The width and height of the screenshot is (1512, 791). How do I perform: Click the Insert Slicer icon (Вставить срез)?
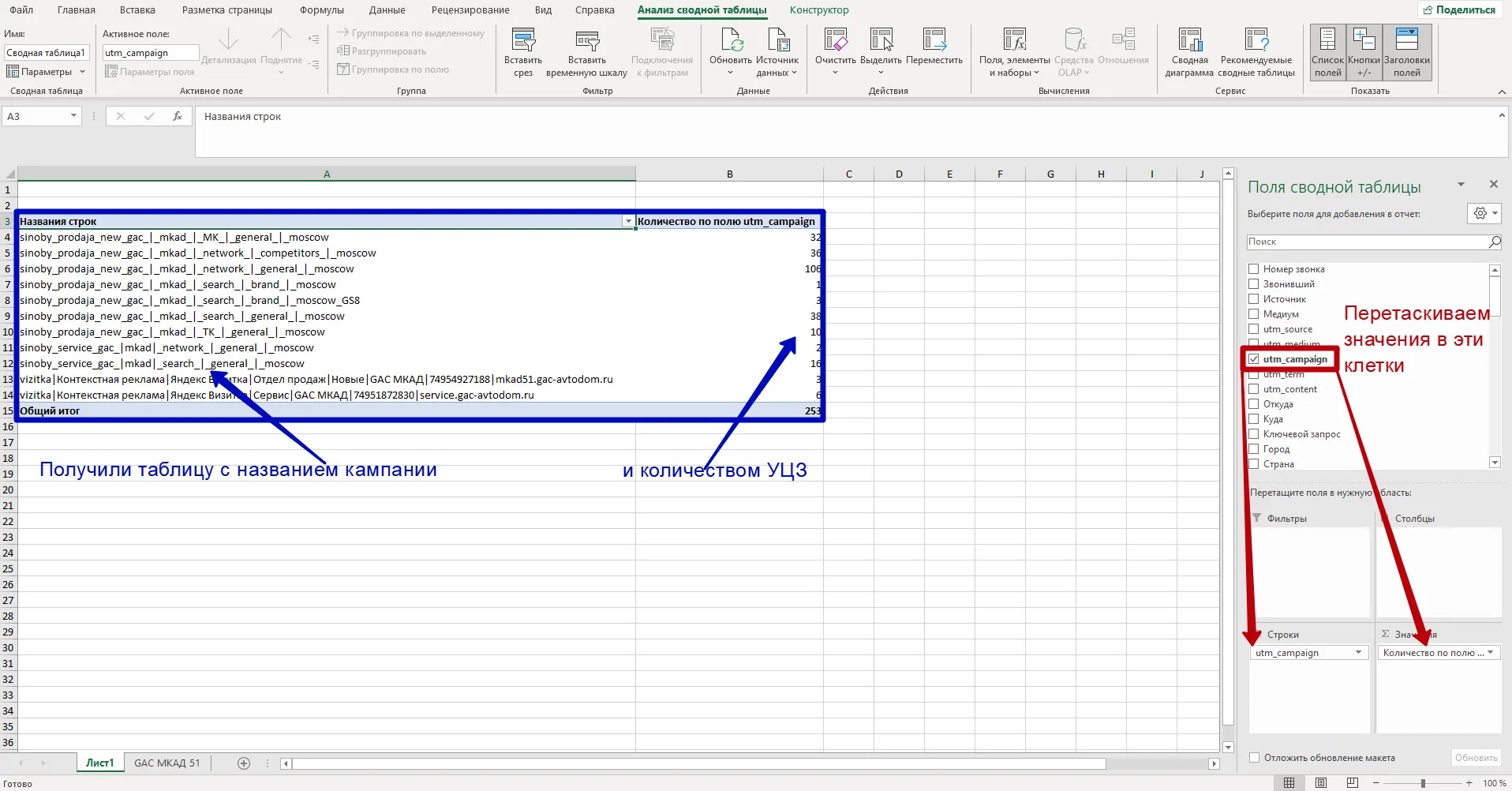point(522,41)
